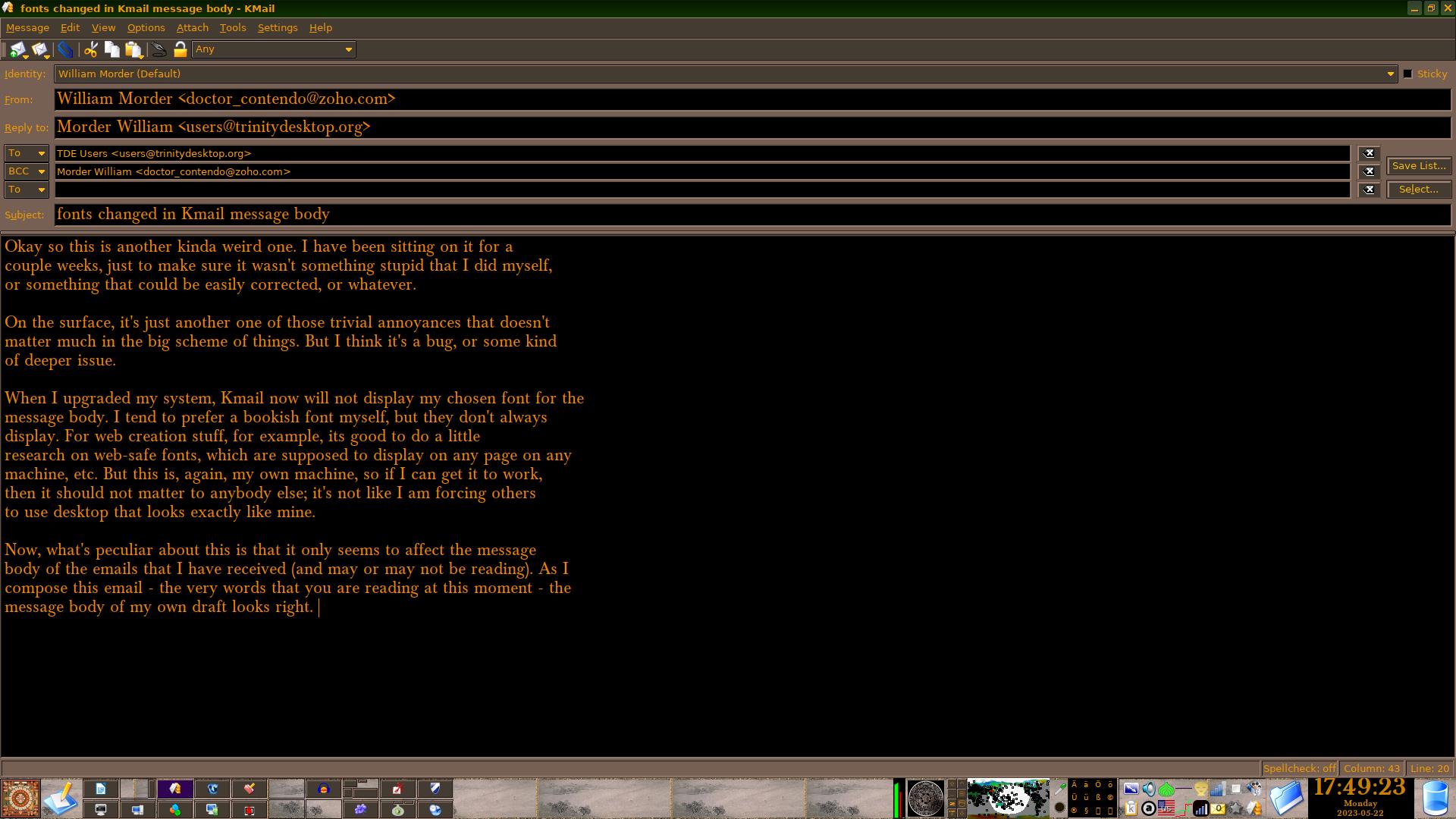The width and height of the screenshot is (1456, 819).
Task: Click the network signal bars tray icon
Action: (x=1218, y=789)
